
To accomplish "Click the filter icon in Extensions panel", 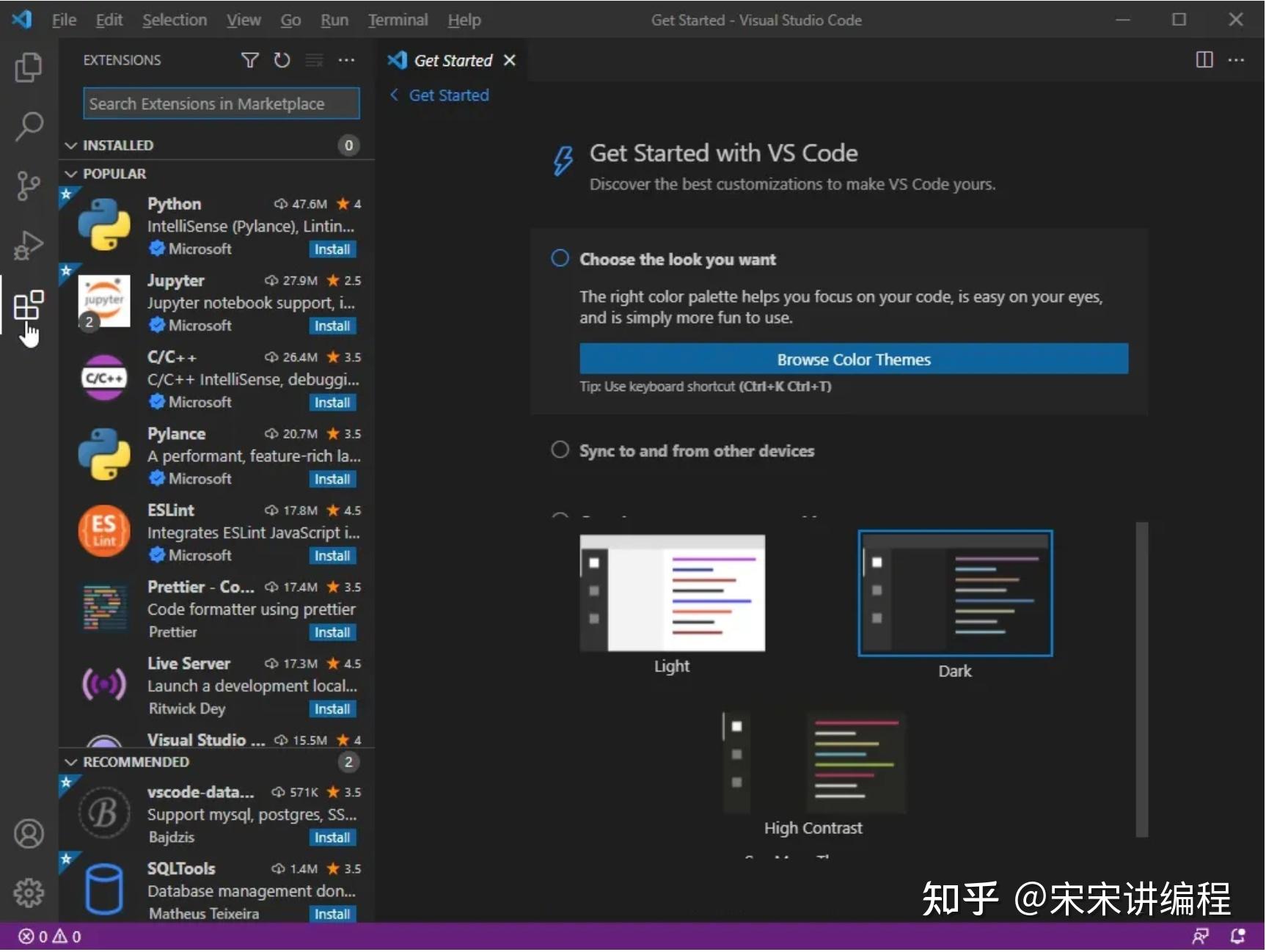I will click(x=249, y=60).
